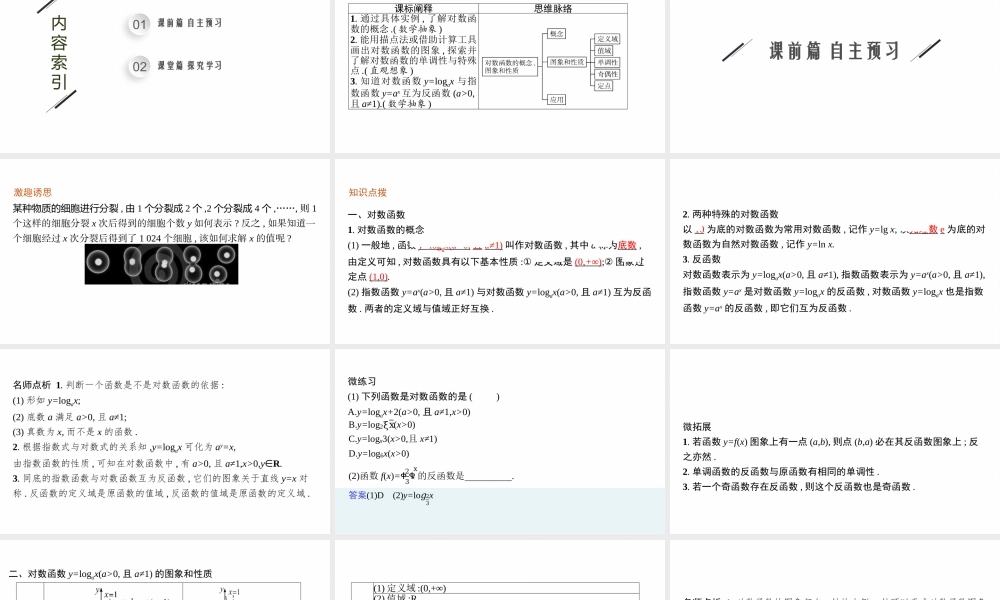Select the 定点 node in the diagram
Image resolution: width=1000 pixels, height=600 pixels.
604,86
